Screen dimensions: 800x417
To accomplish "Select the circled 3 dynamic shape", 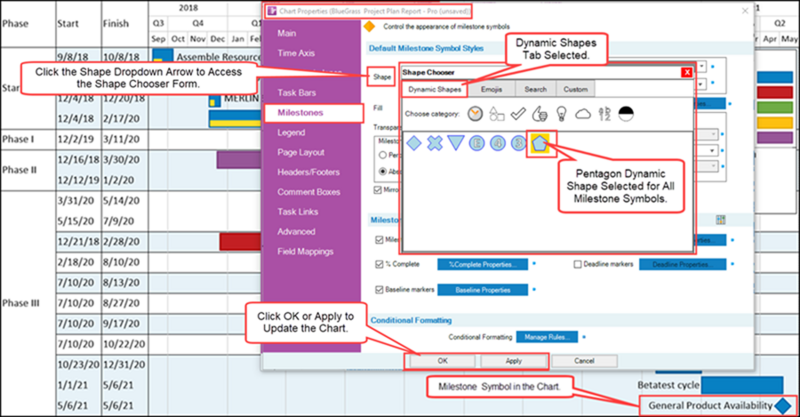I will tap(518, 143).
